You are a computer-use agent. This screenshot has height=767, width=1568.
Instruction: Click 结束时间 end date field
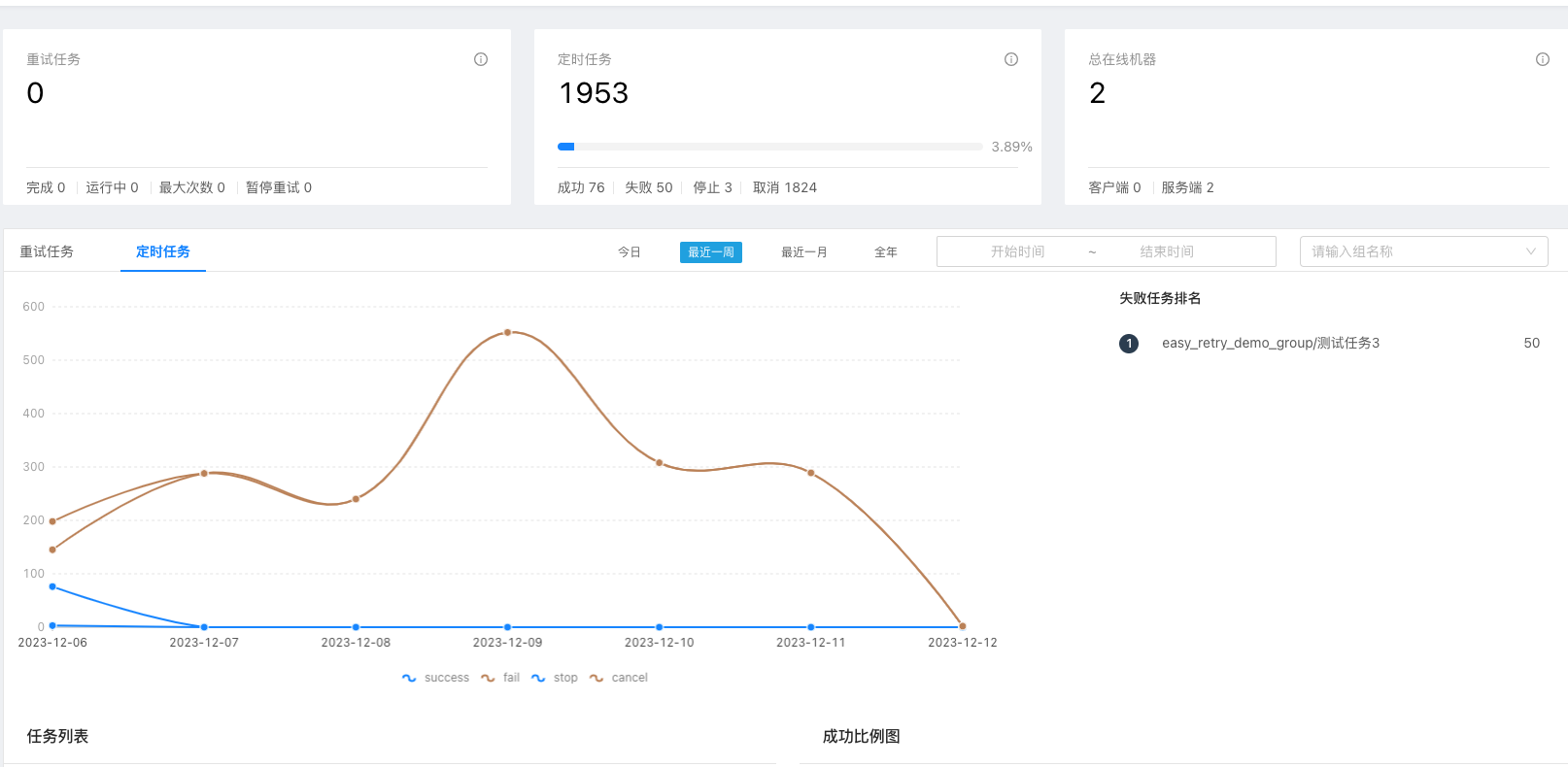1167,251
